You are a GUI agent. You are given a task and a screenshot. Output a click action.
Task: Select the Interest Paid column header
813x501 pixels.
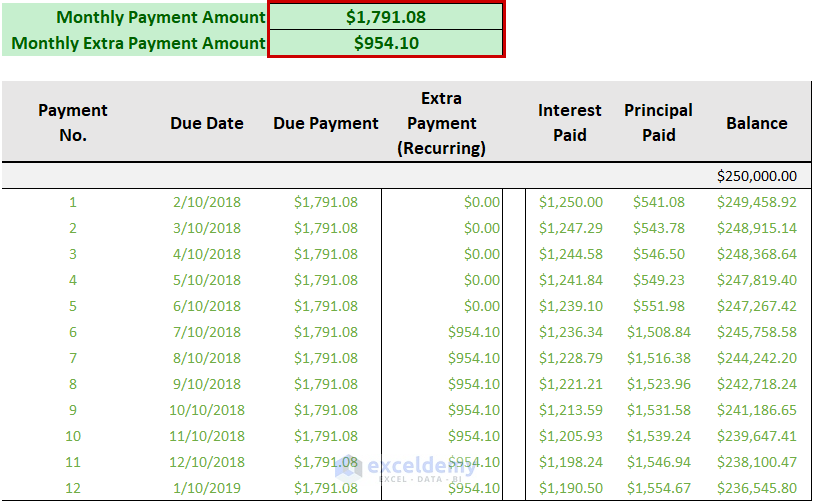pos(570,123)
